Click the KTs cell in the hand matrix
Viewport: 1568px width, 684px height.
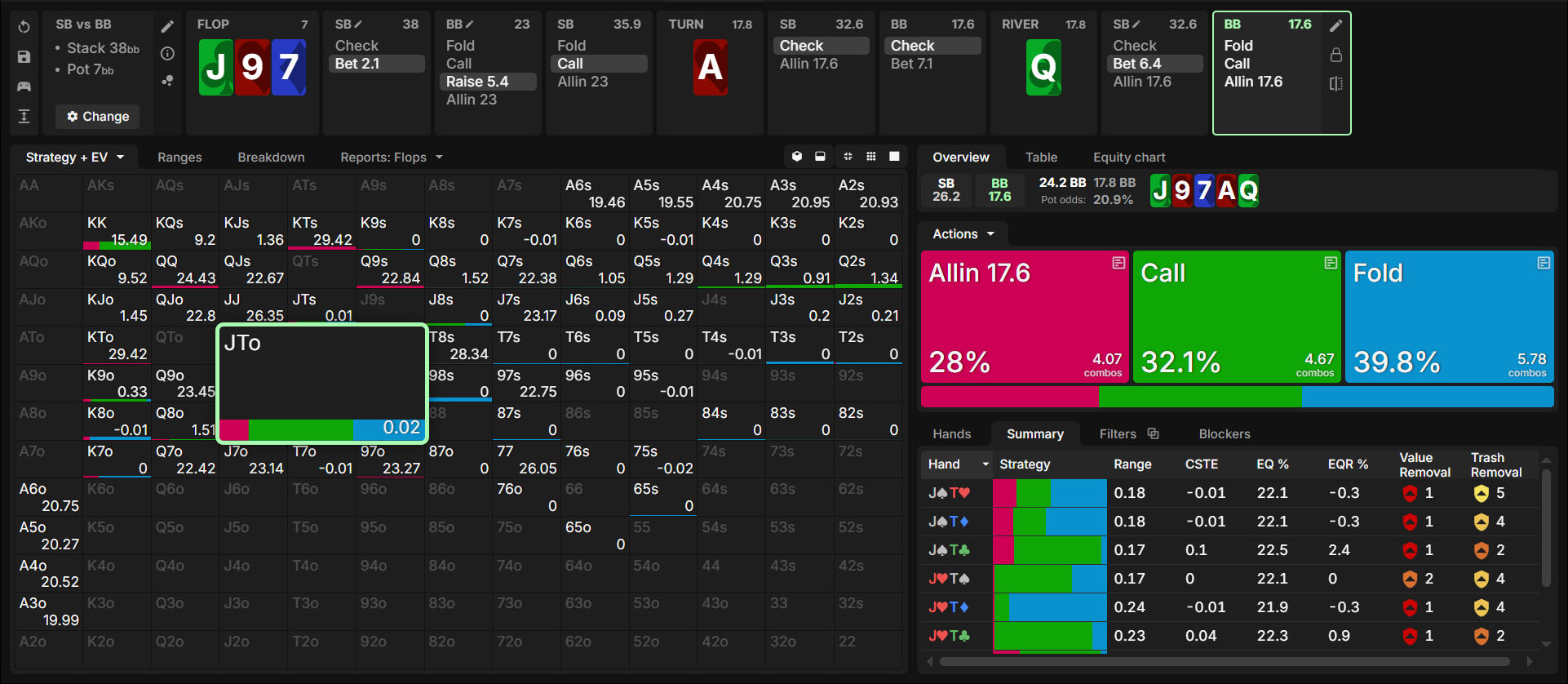pyautogui.click(x=321, y=231)
